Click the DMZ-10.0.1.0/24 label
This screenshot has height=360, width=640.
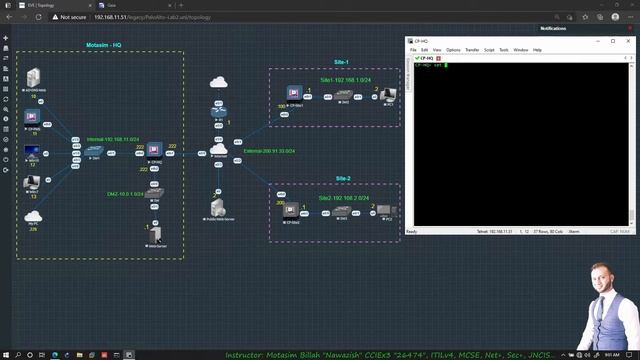coord(125,194)
